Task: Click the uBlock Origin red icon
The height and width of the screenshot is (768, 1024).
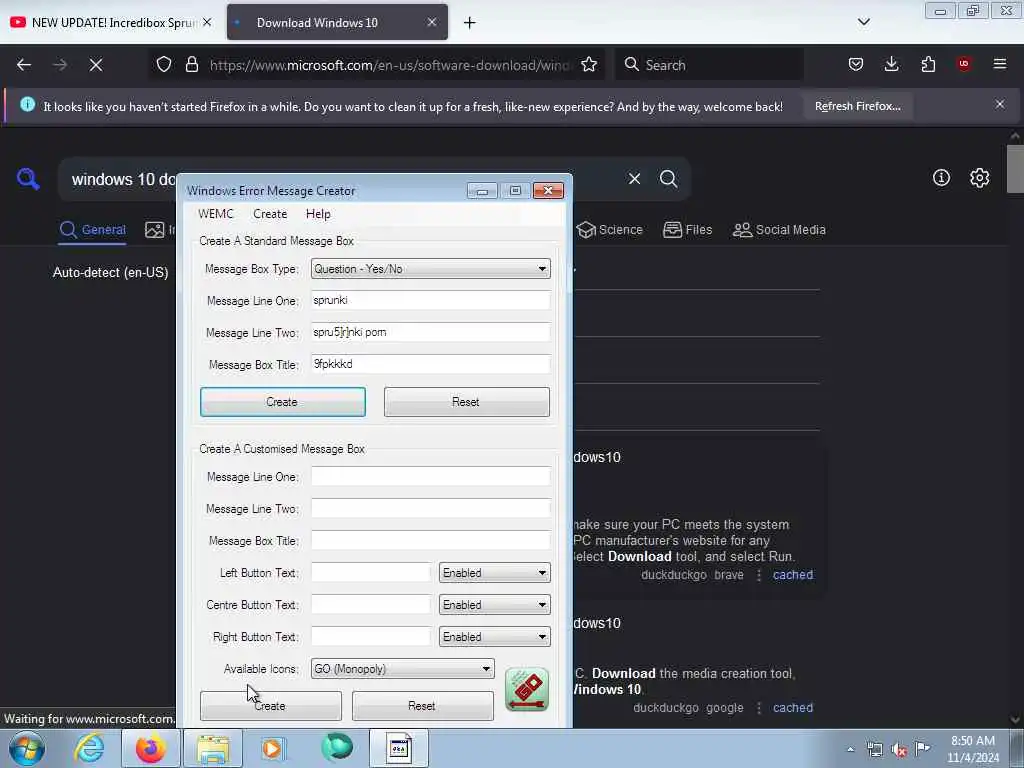Action: 964,63
